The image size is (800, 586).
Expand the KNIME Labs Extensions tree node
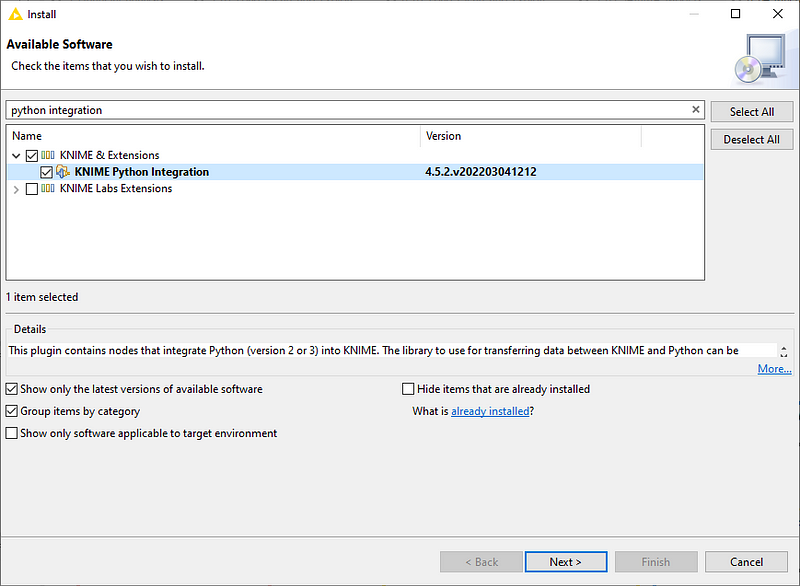pos(16,189)
